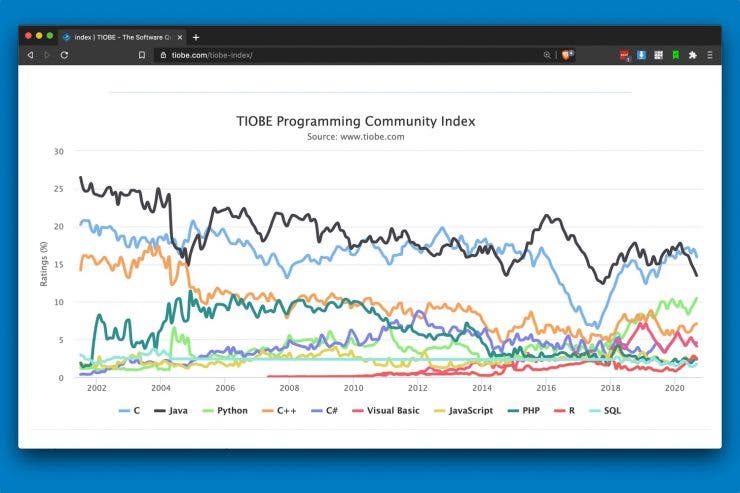Click the '2020' x-axis label
740x493 pixels.
tap(674, 388)
